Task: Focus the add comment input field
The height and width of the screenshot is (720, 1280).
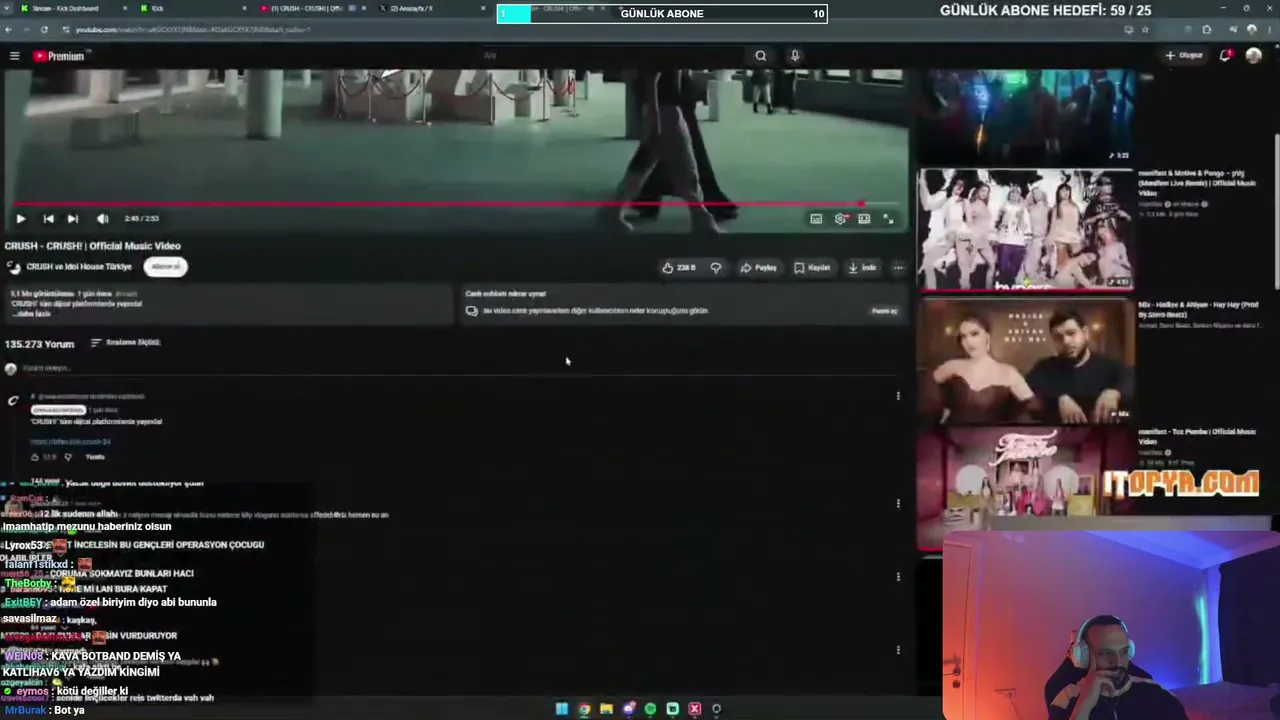Action: pos(460,368)
